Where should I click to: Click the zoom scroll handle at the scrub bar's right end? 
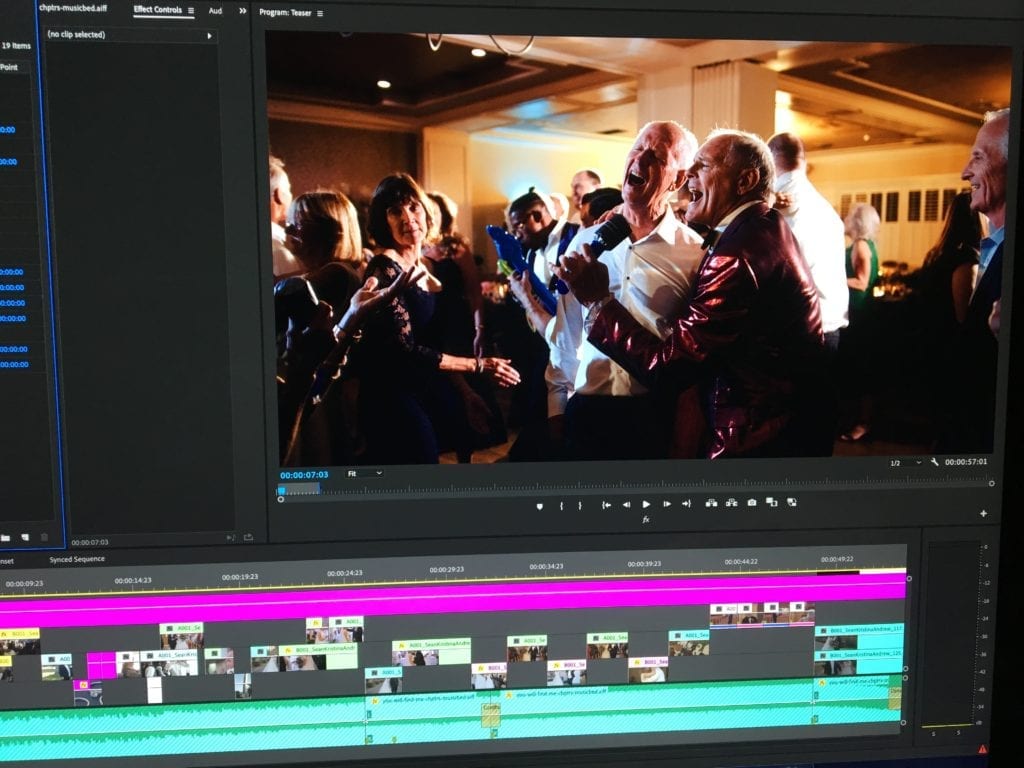coord(991,483)
